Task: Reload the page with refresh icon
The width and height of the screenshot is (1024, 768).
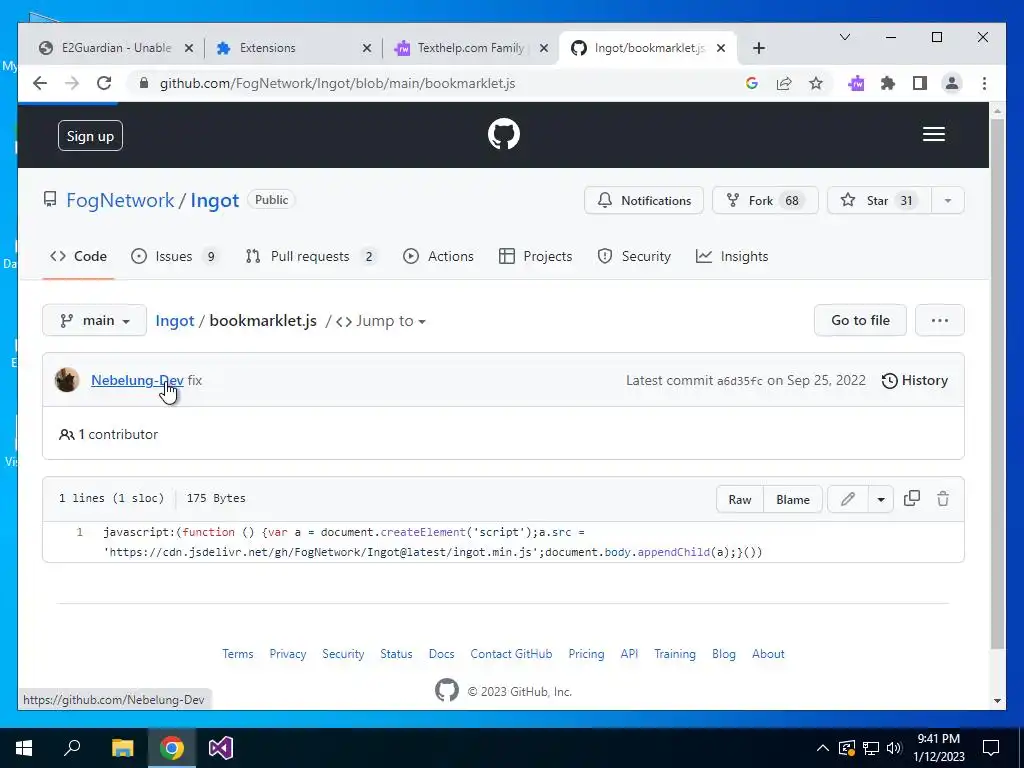Action: tap(104, 84)
